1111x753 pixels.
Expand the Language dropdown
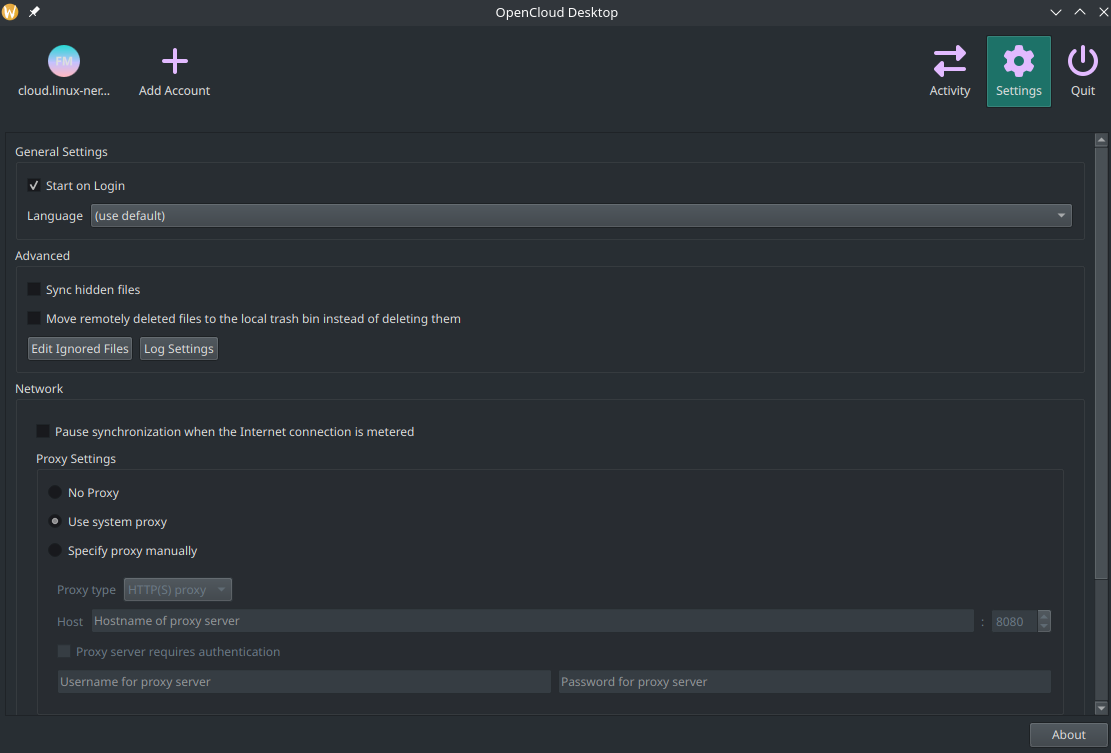(581, 215)
